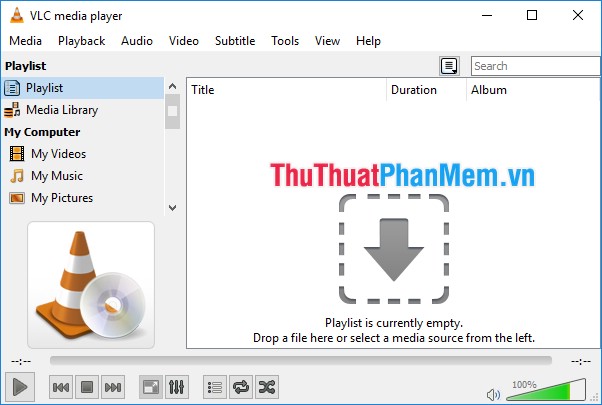Click the My Music note icon
The image size is (602, 405).
click(x=17, y=176)
